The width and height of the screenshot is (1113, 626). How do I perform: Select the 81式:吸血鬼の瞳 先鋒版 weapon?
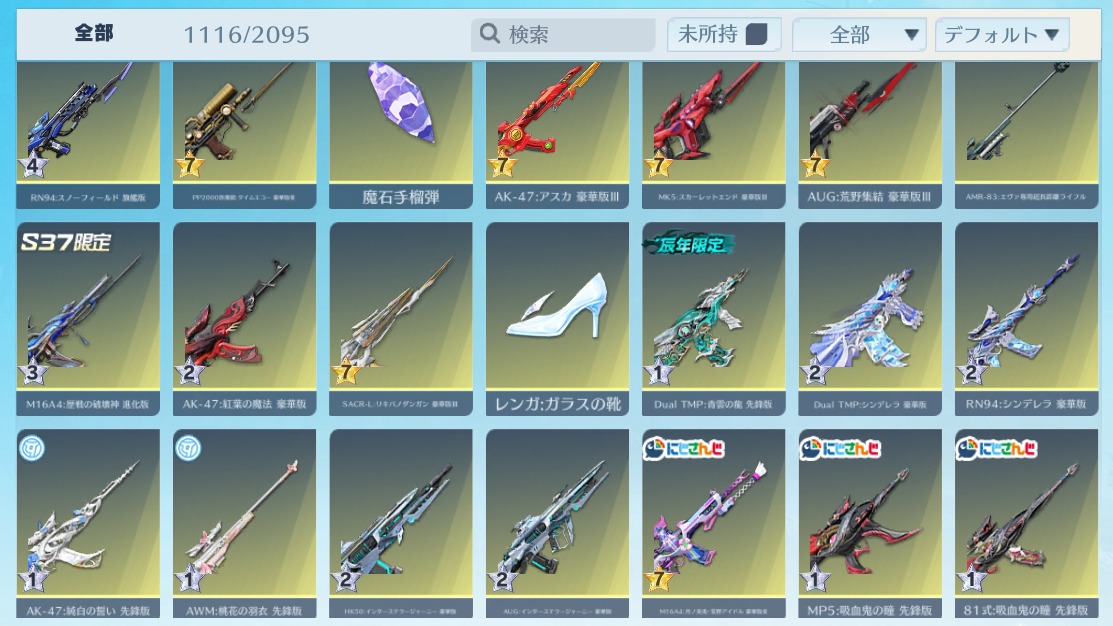(x=1026, y=523)
